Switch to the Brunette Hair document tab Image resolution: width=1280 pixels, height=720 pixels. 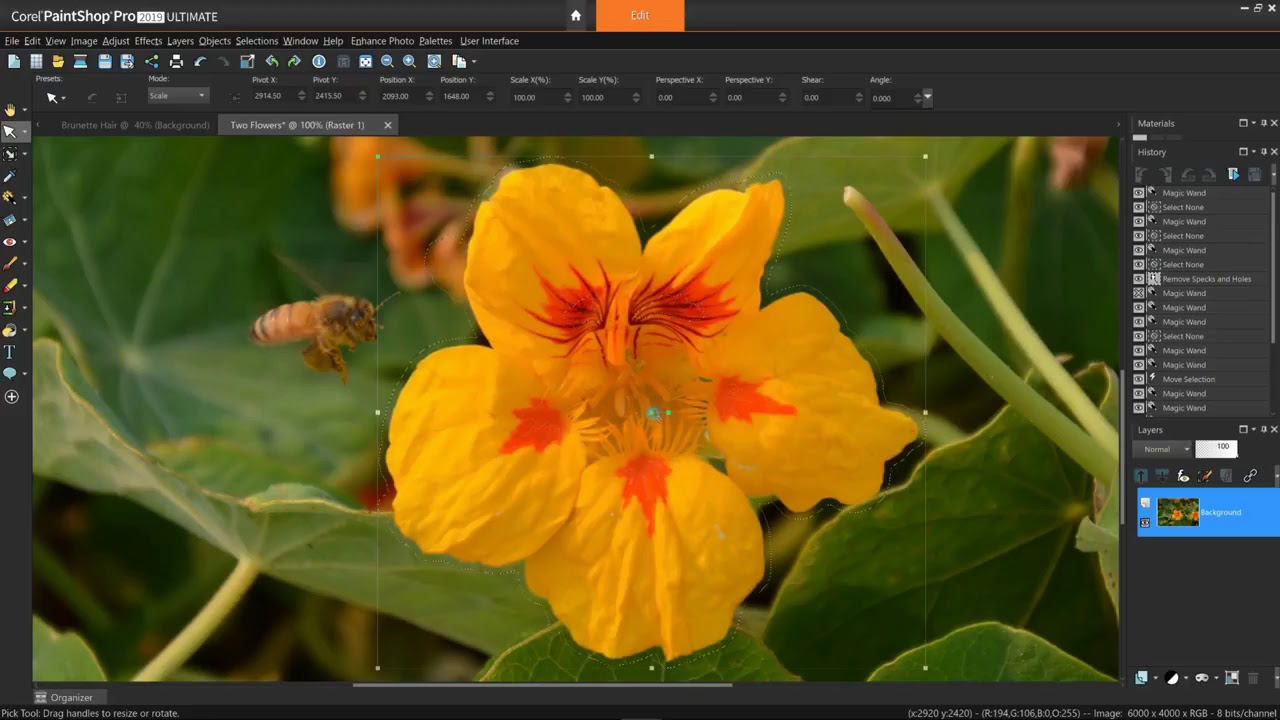coord(135,125)
